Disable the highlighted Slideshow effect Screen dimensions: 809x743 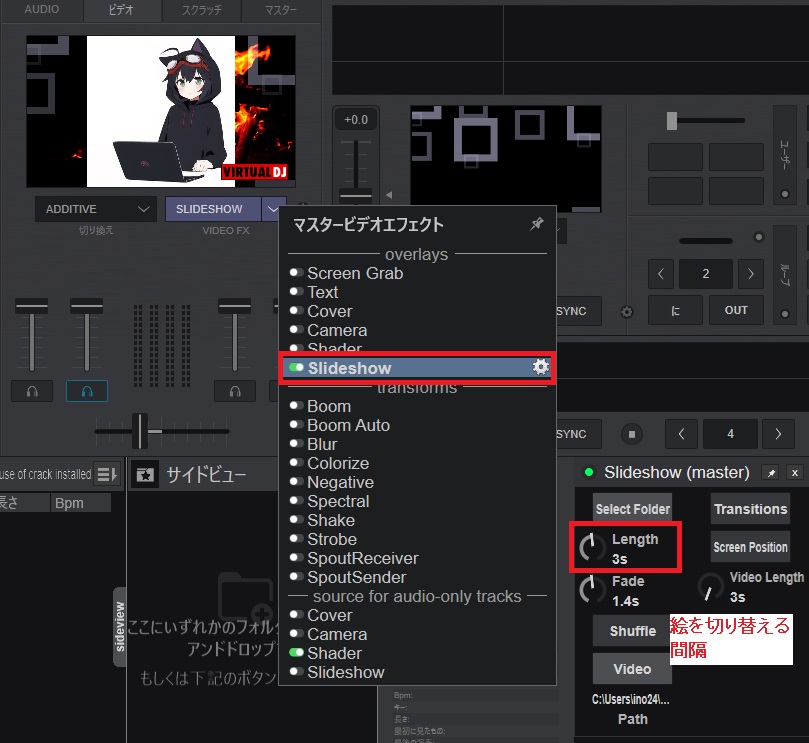click(x=296, y=367)
